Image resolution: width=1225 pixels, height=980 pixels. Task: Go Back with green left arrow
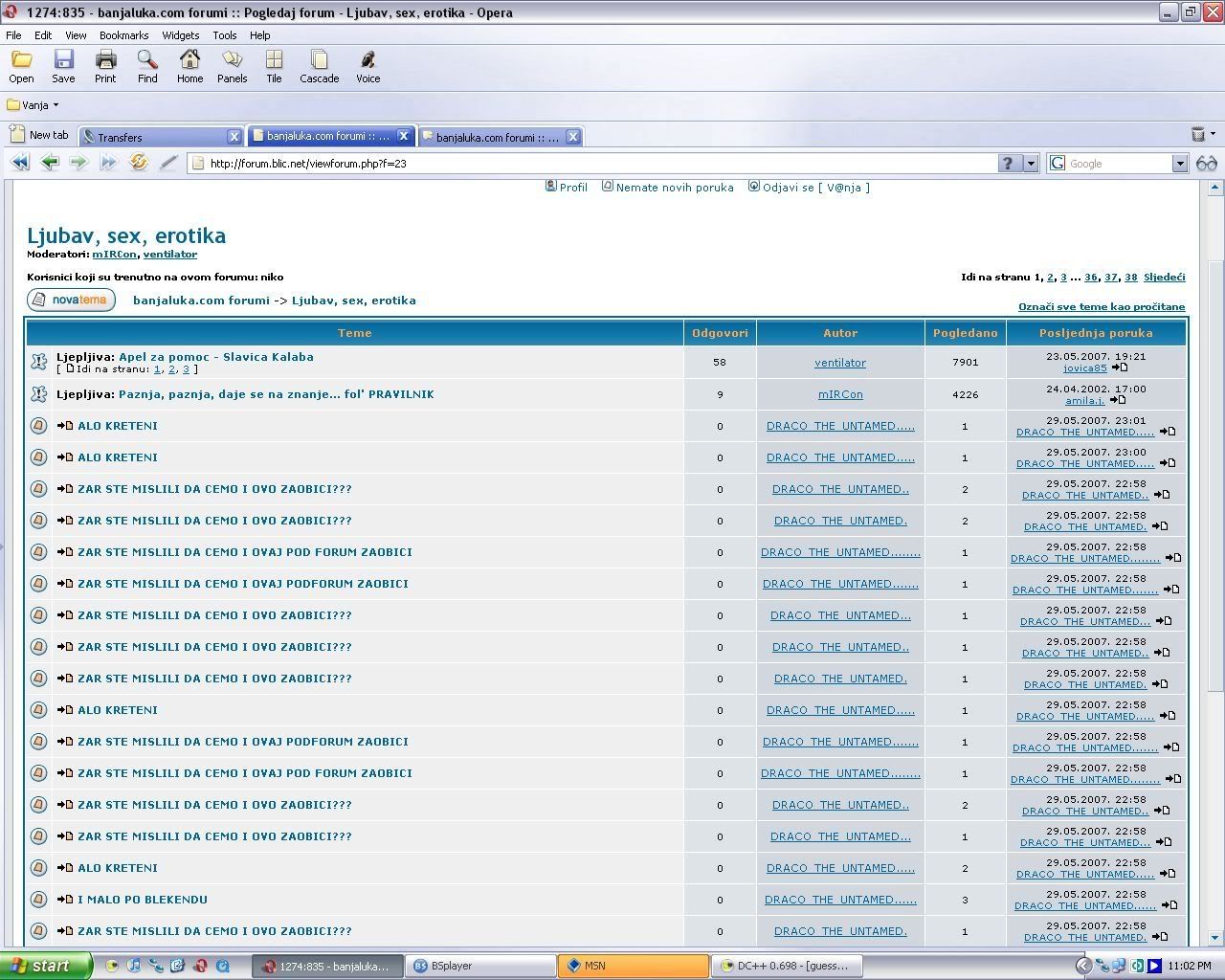(x=50, y=163)
